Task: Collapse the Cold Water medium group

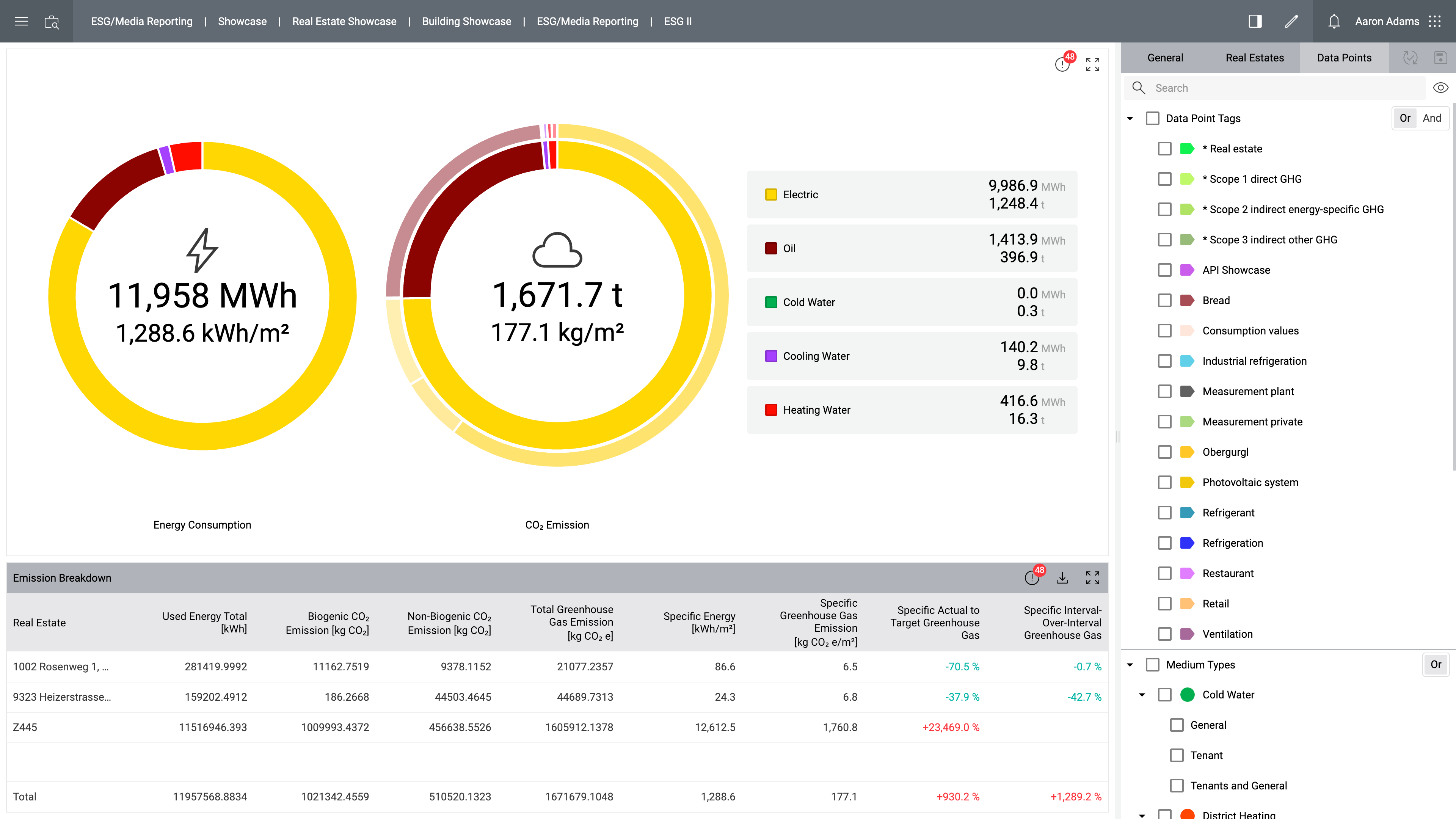Action: pyautogui.click(x=1142, y=695)
